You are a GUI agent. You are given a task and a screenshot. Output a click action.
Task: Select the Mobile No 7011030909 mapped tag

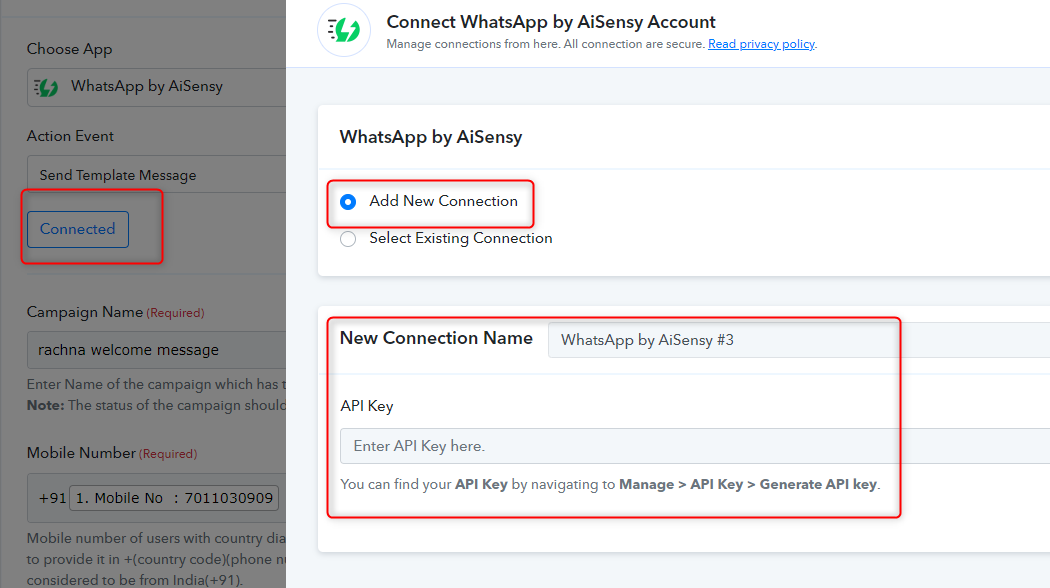tap(174, 498)
